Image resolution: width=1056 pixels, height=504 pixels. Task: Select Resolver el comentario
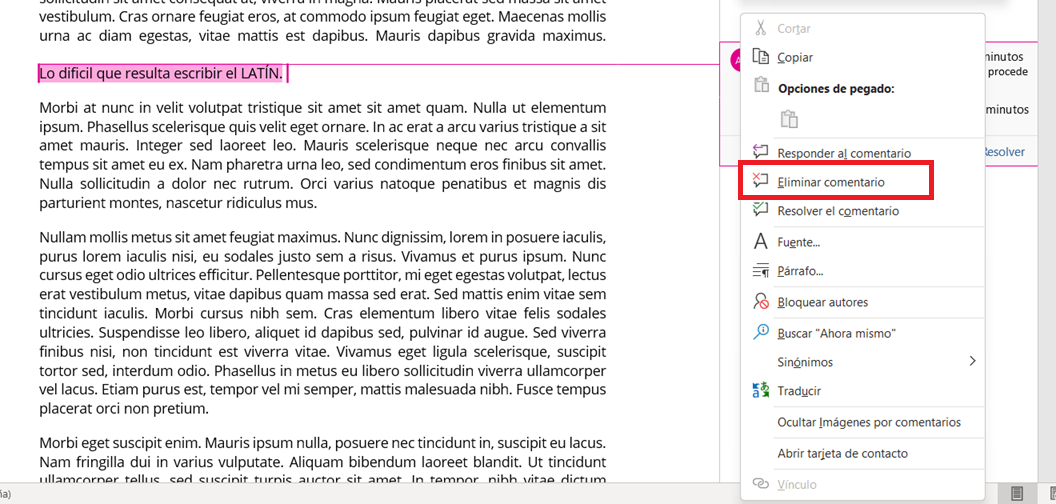pyautogui.click(x=838, y=211)
